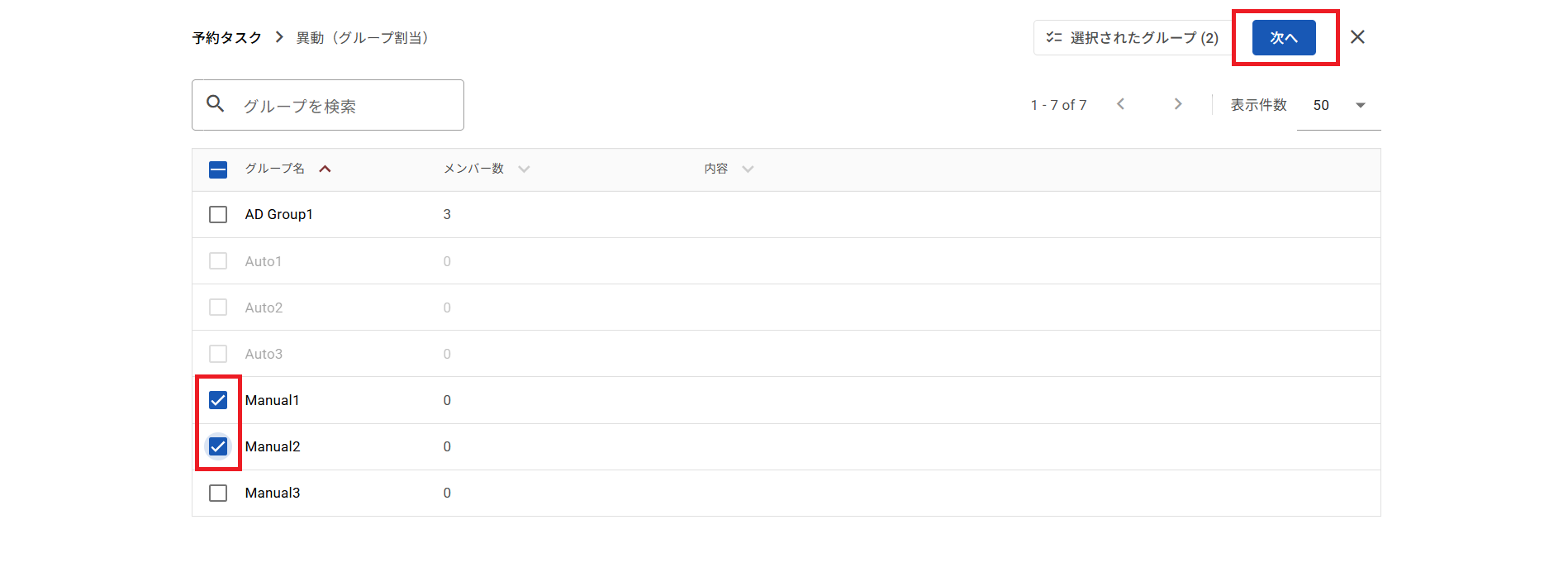Screen dimensions: 1568x577
Task: Sort by メンバー数 column chevron
Action: [x=524, y=169]
